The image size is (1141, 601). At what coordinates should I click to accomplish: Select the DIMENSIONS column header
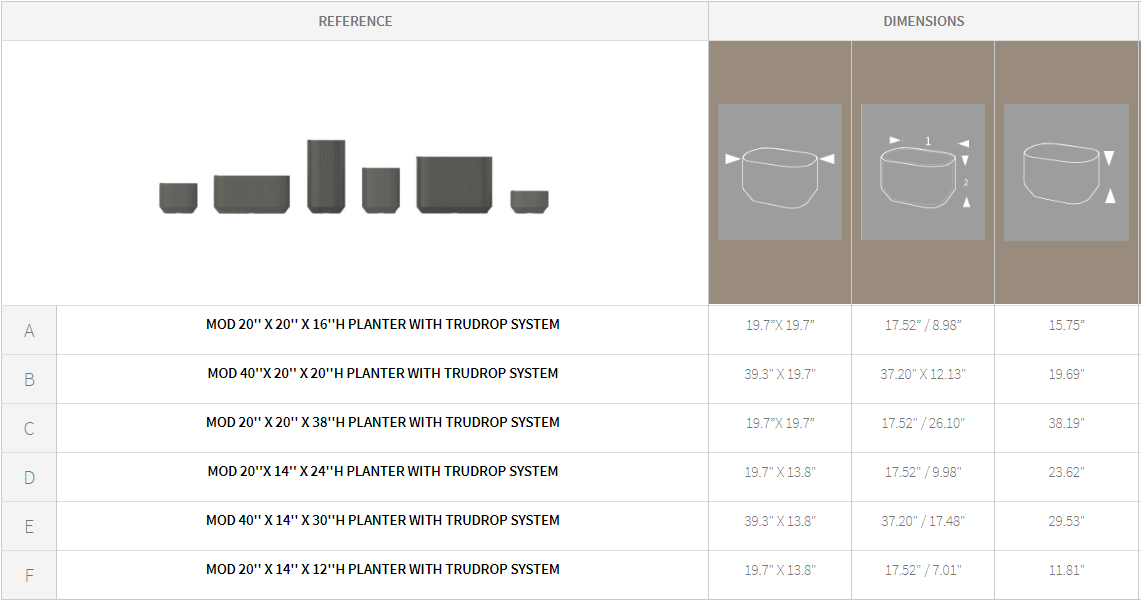pos(924,21)
